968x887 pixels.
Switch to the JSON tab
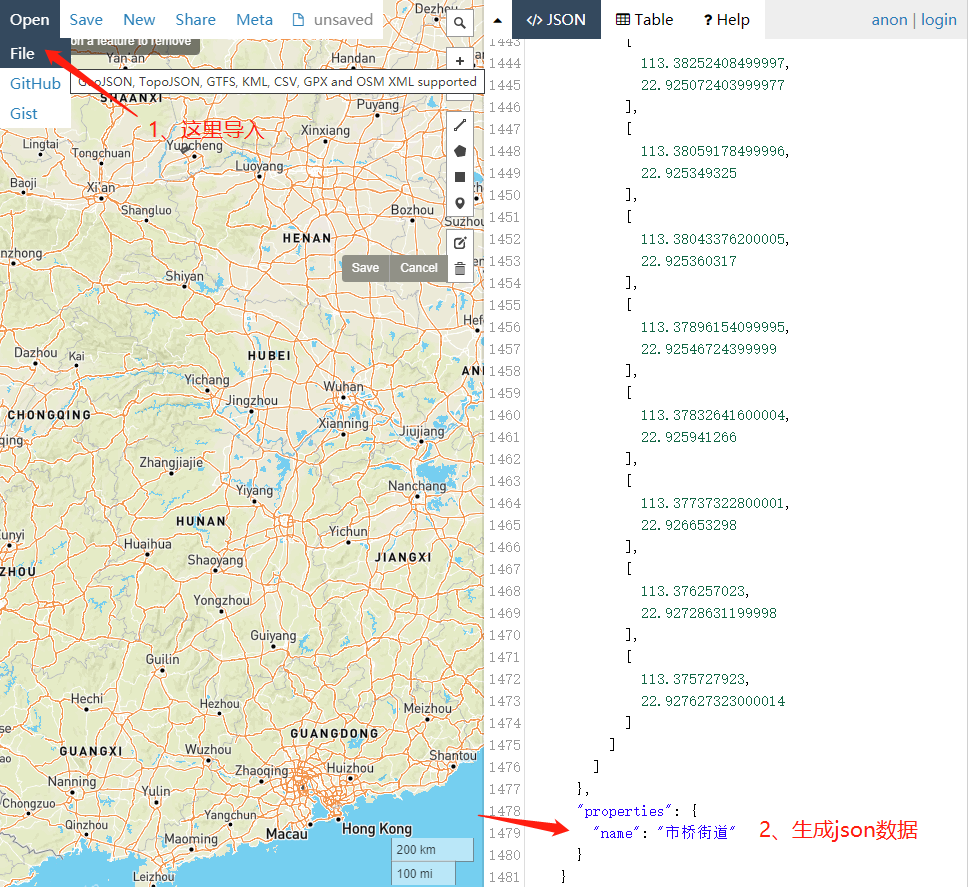(x=556, y=20)
